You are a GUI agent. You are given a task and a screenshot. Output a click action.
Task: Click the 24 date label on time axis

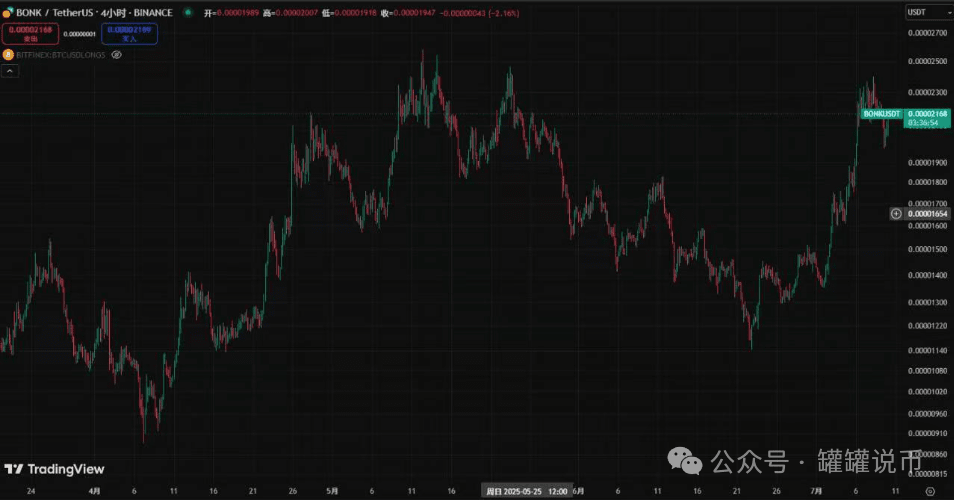31,491
